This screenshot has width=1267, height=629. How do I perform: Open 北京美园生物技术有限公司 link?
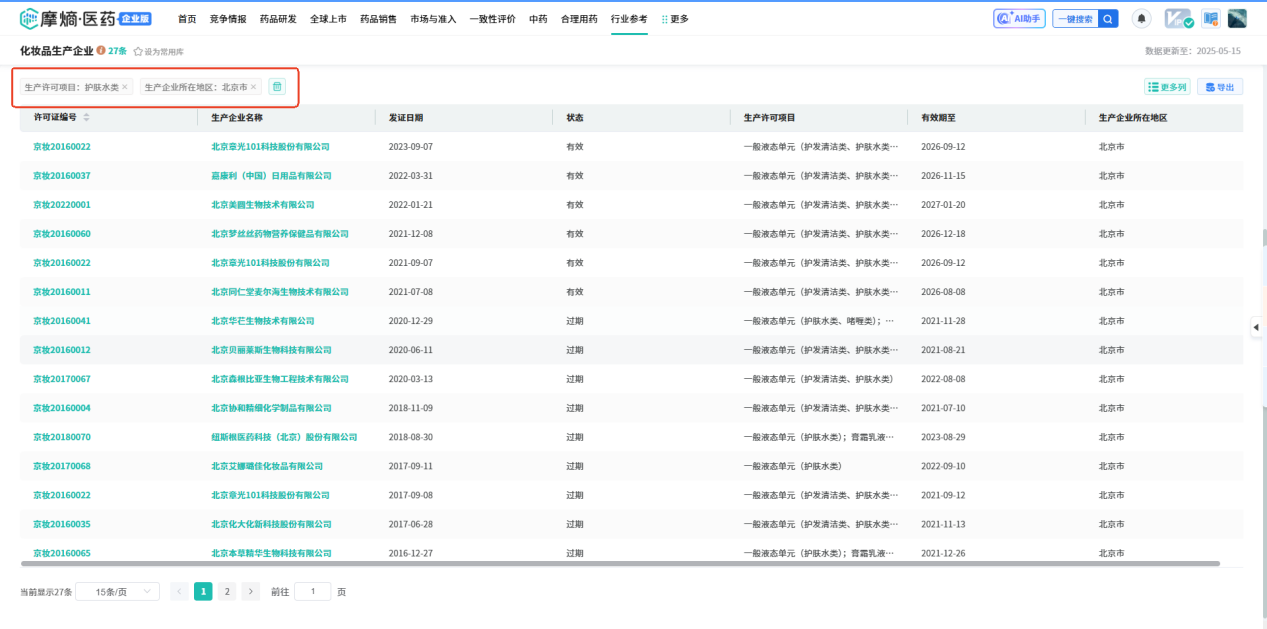263,205
